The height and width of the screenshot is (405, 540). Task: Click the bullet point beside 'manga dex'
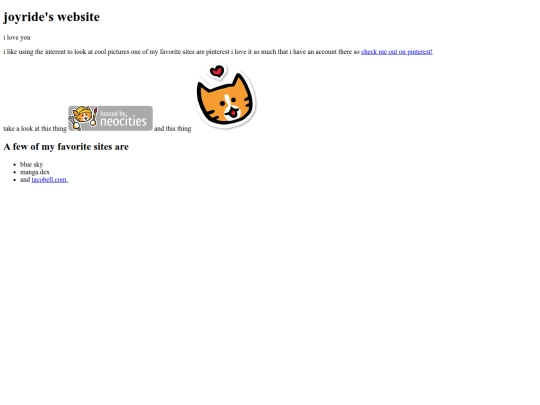14,172
